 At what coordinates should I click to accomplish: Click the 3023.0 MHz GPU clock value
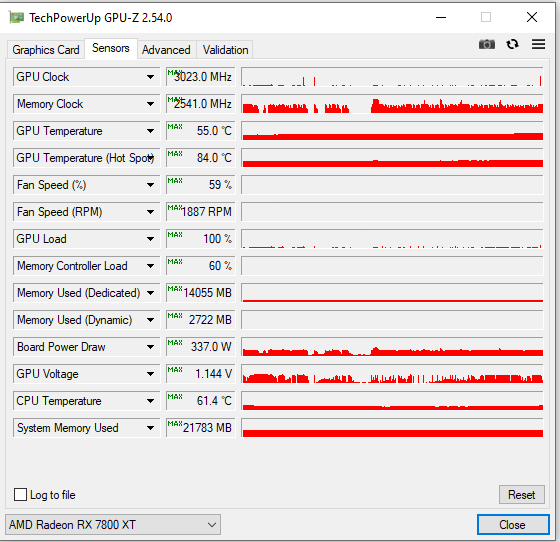(200, 77)
